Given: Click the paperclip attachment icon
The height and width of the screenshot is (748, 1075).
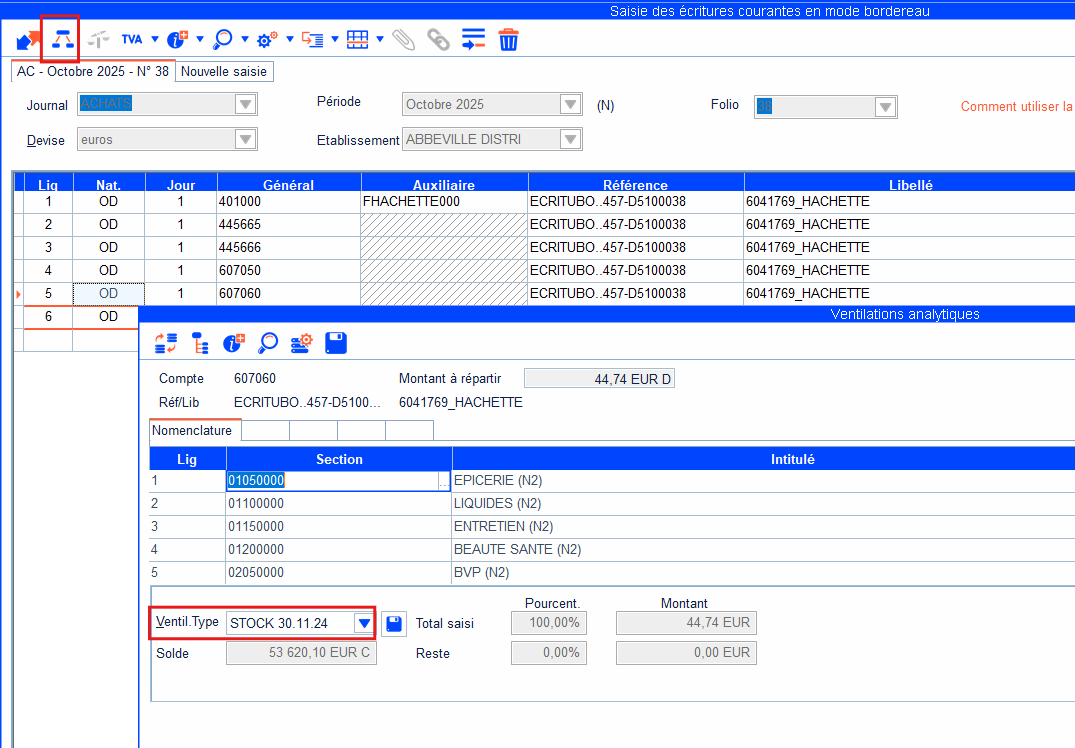Looking at the screenshot, I should (x=403, y=40).
